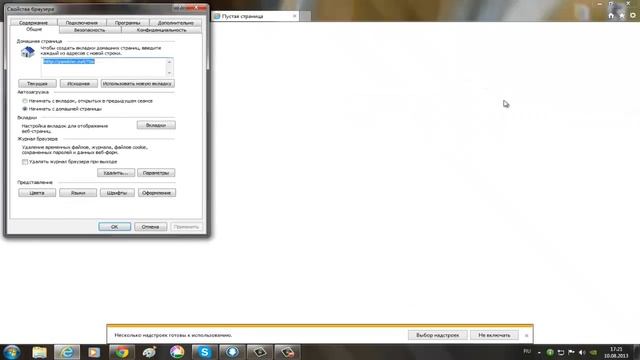Open the Picasa icon in the taskbar
This screenshot has height=360, width=640.
tap(177, 352)
